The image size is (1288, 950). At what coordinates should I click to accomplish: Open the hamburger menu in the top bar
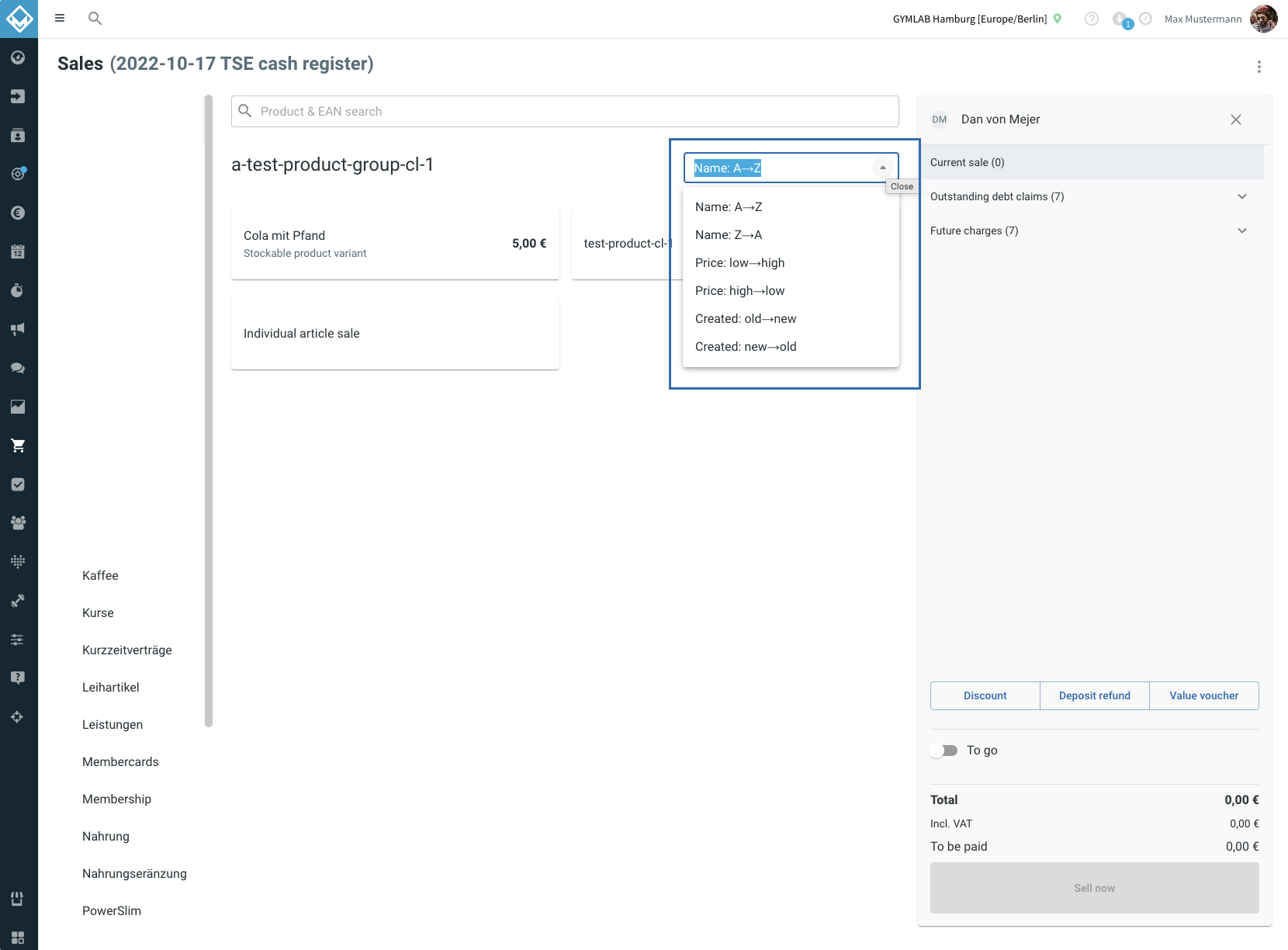point(60,18)
